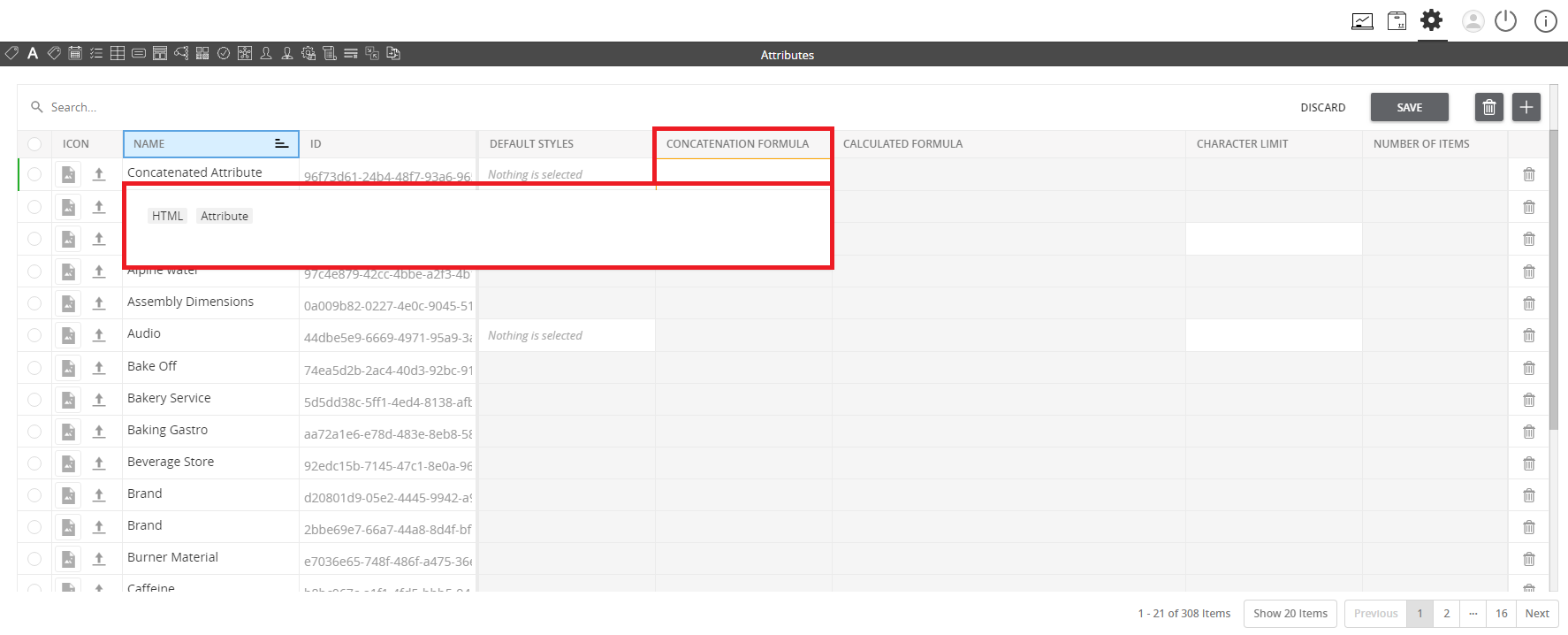The height and width of the screenshot is (635, 1568).
Task: Open the checklist icon in the toolbar
Action: (x=96, y=53)
